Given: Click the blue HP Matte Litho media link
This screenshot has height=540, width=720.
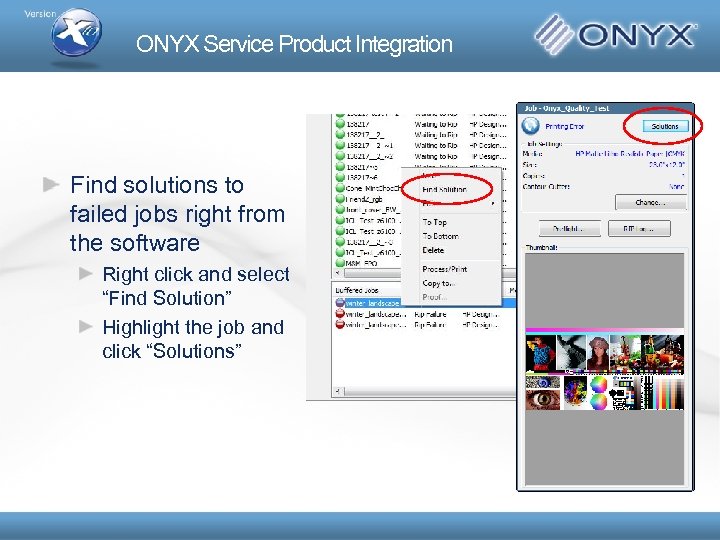Looking at the screenshot, I should click(x=630, y=153).
